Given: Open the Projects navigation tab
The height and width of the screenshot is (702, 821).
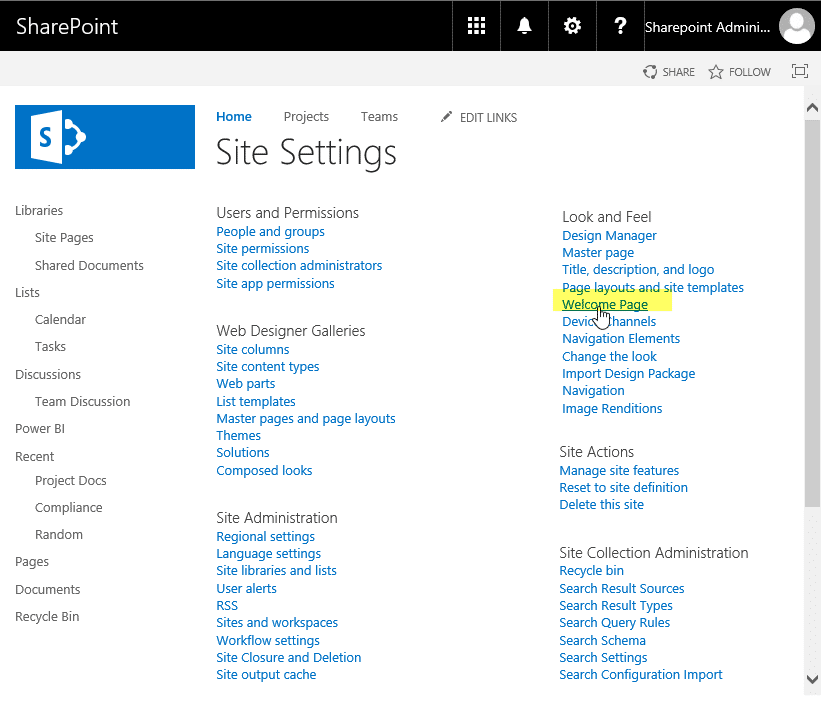Looking at the screenshot, I should [x=306, y=117].
